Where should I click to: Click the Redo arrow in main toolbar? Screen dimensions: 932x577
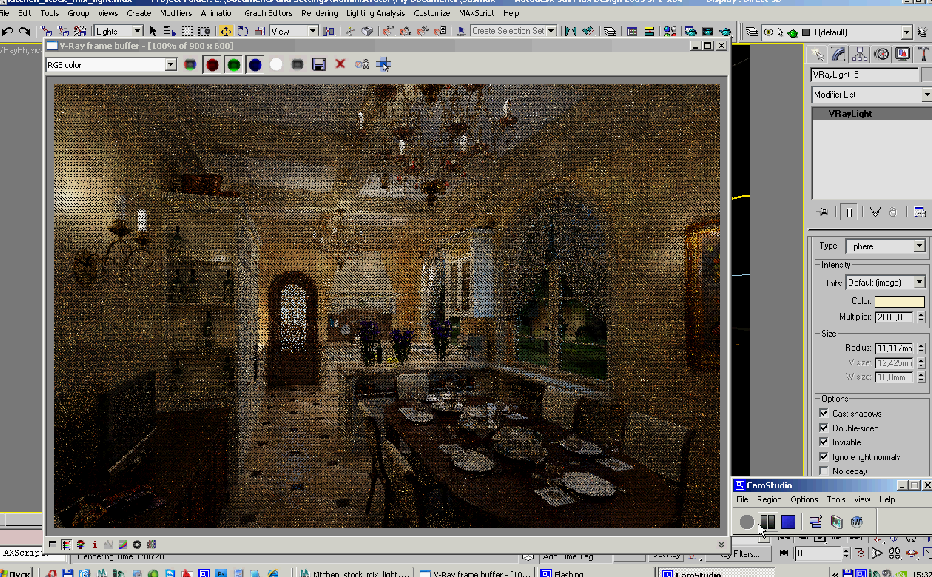(24, 31)
